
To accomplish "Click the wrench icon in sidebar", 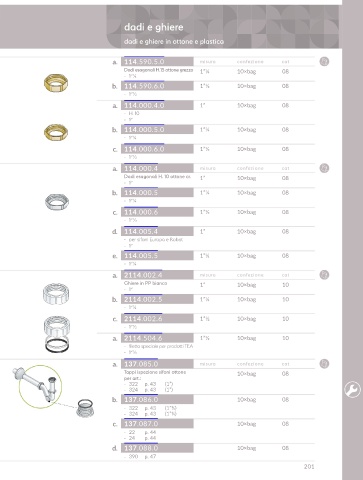I will coord(352,389).
